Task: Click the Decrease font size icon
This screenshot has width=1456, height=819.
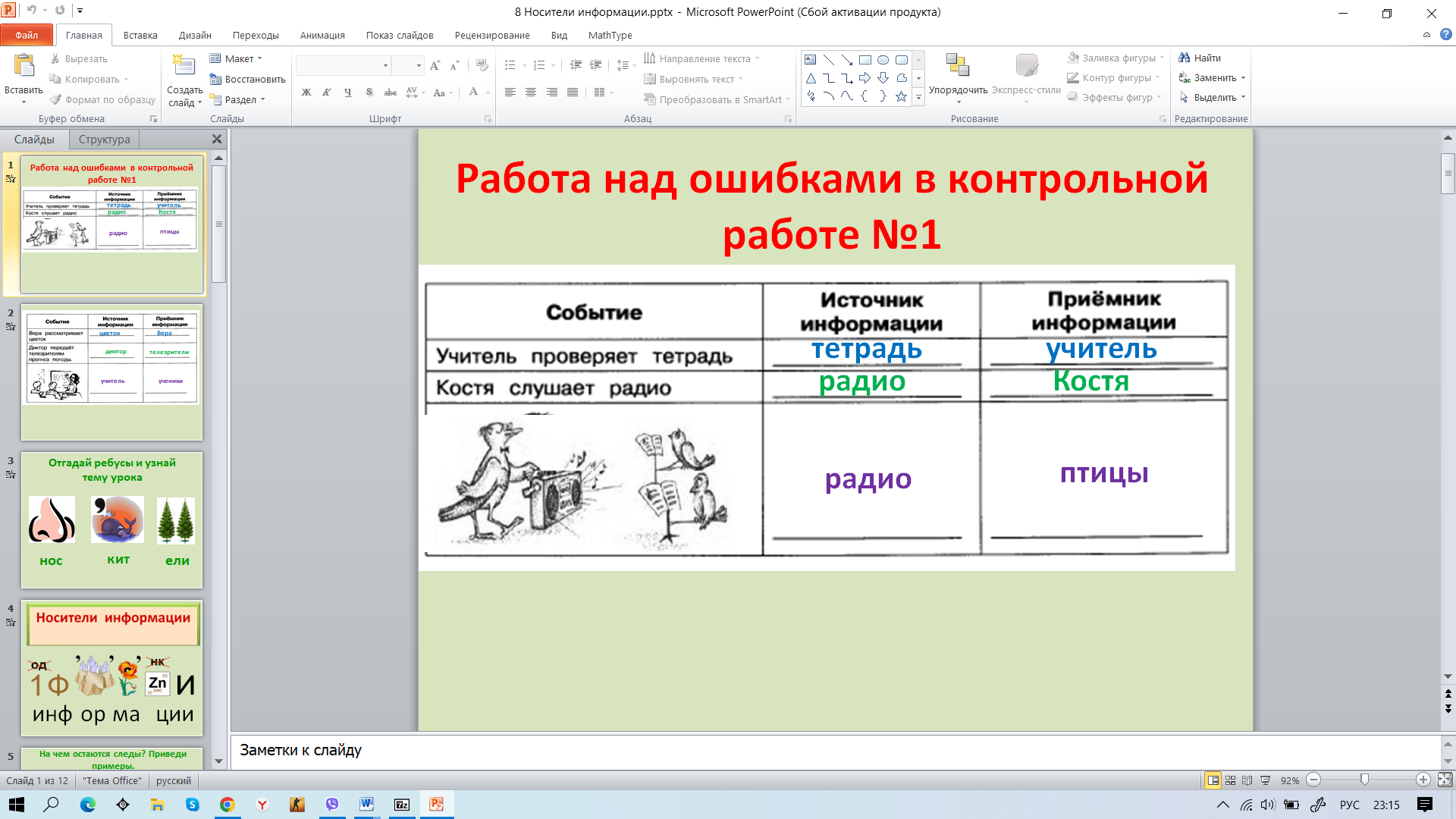Action: [454, 66]
